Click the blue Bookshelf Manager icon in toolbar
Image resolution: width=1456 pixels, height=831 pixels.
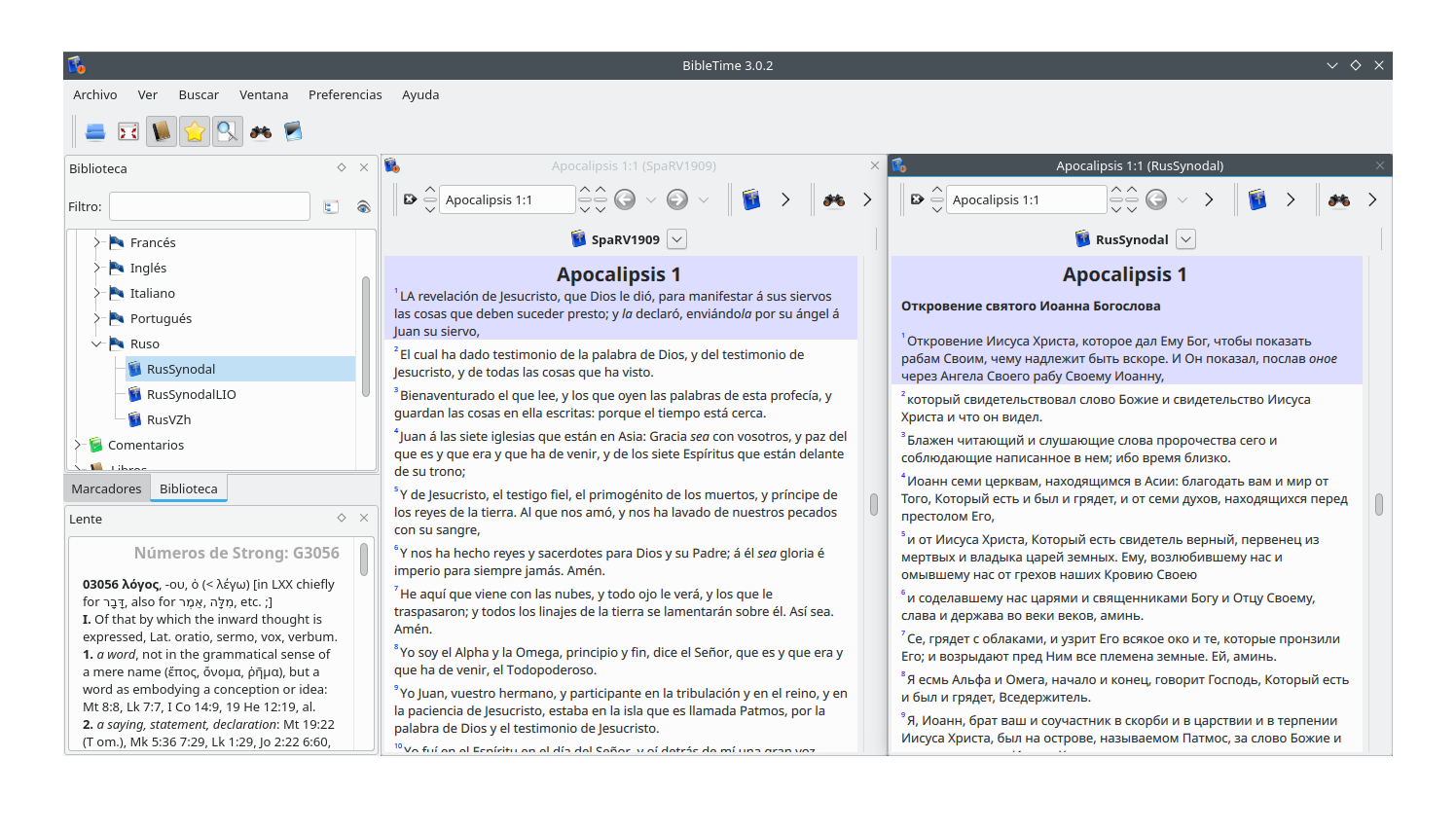[293, 131]
